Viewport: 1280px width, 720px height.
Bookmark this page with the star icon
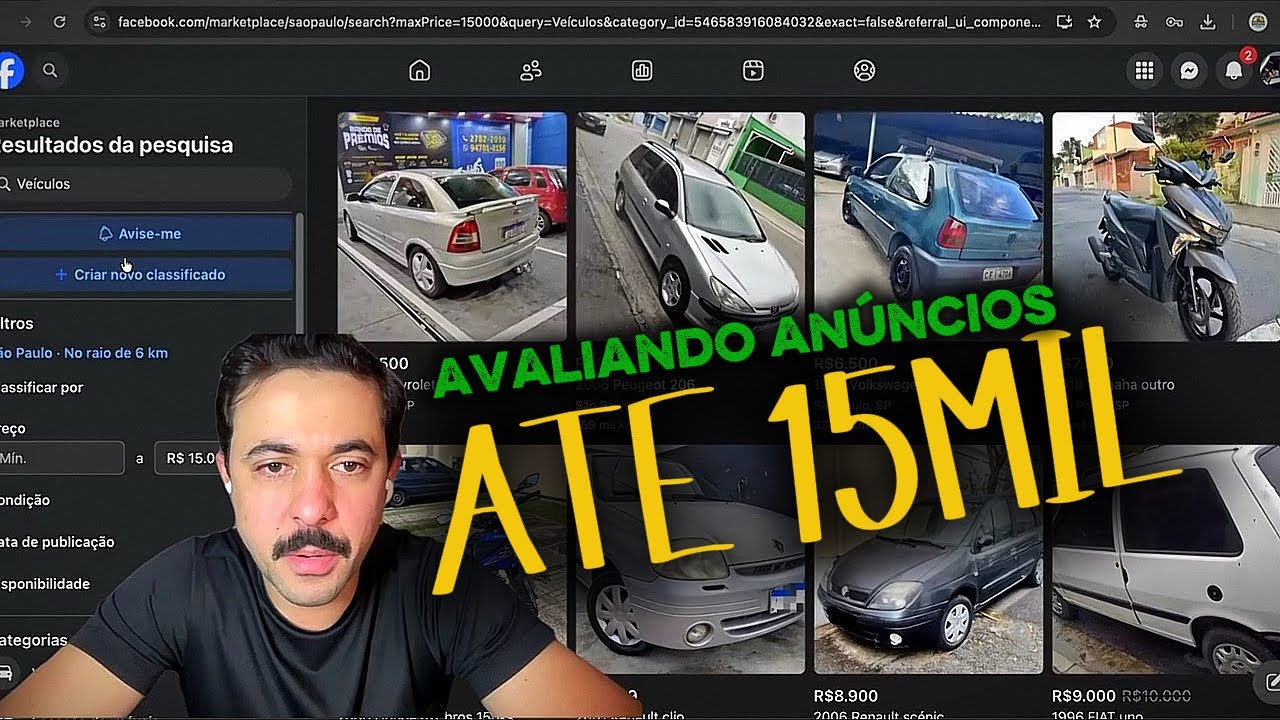point(1094,21)
